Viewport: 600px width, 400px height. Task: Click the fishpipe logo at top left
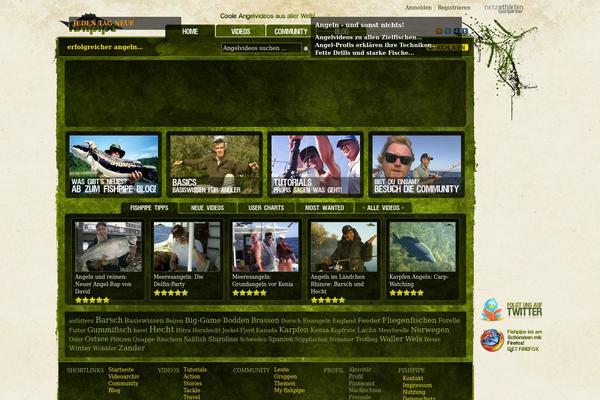click(92, 25)
